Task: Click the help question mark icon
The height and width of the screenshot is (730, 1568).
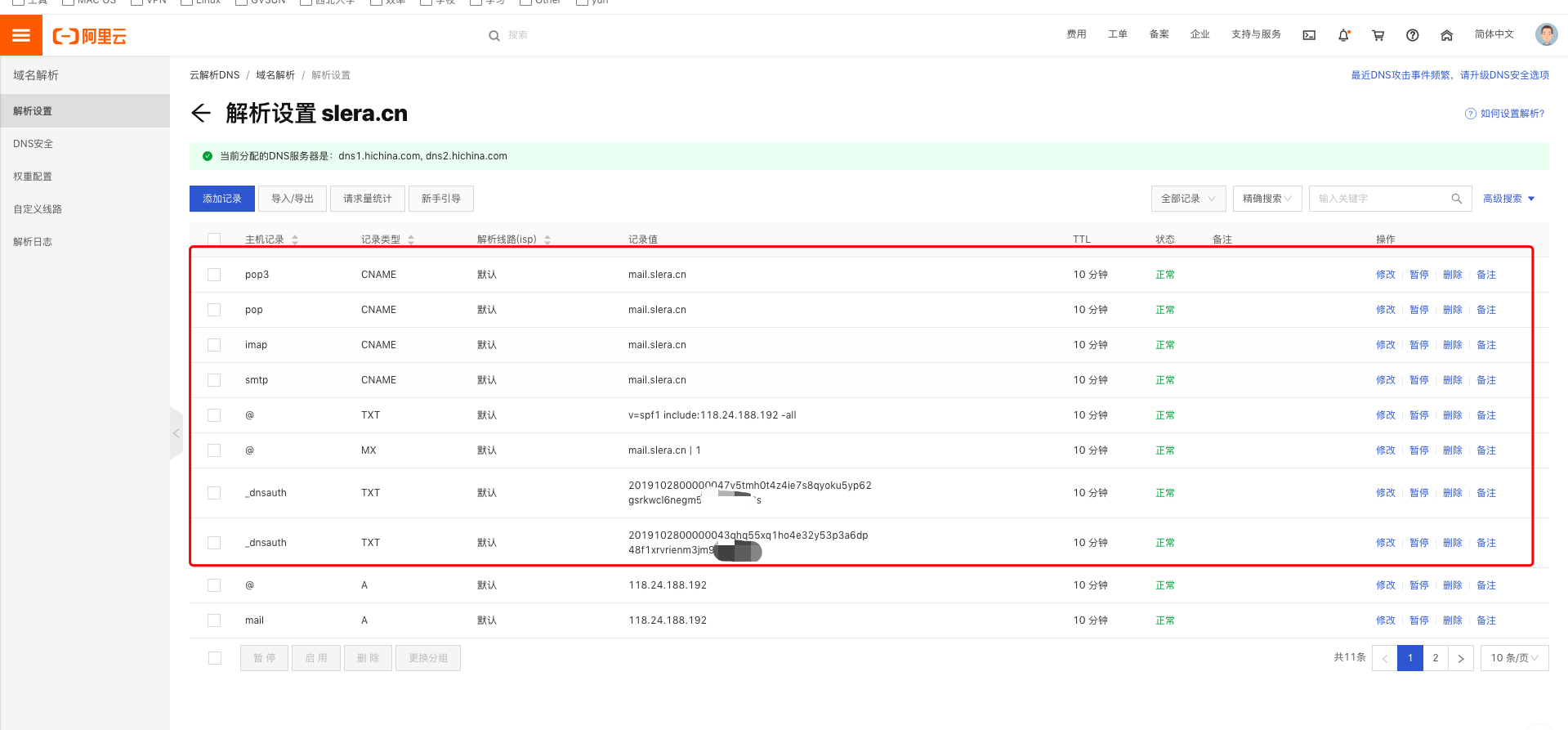Action: pos(1412,35)
